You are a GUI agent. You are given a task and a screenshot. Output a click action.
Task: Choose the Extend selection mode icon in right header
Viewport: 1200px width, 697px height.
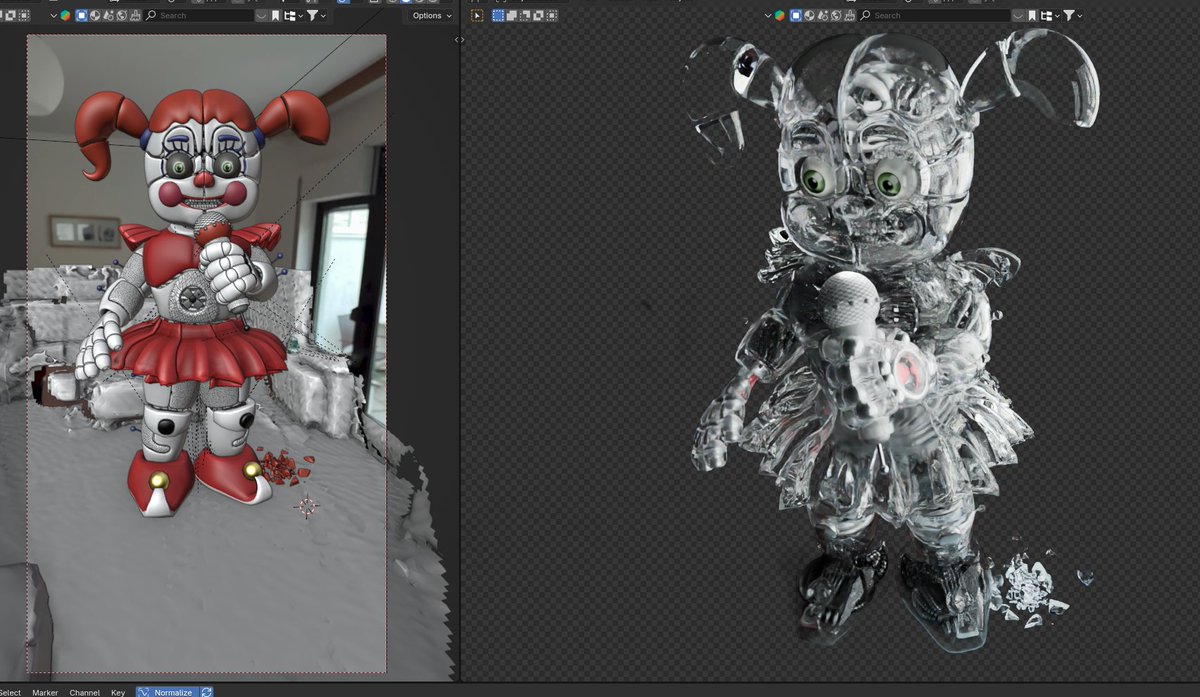pos(512,15)
